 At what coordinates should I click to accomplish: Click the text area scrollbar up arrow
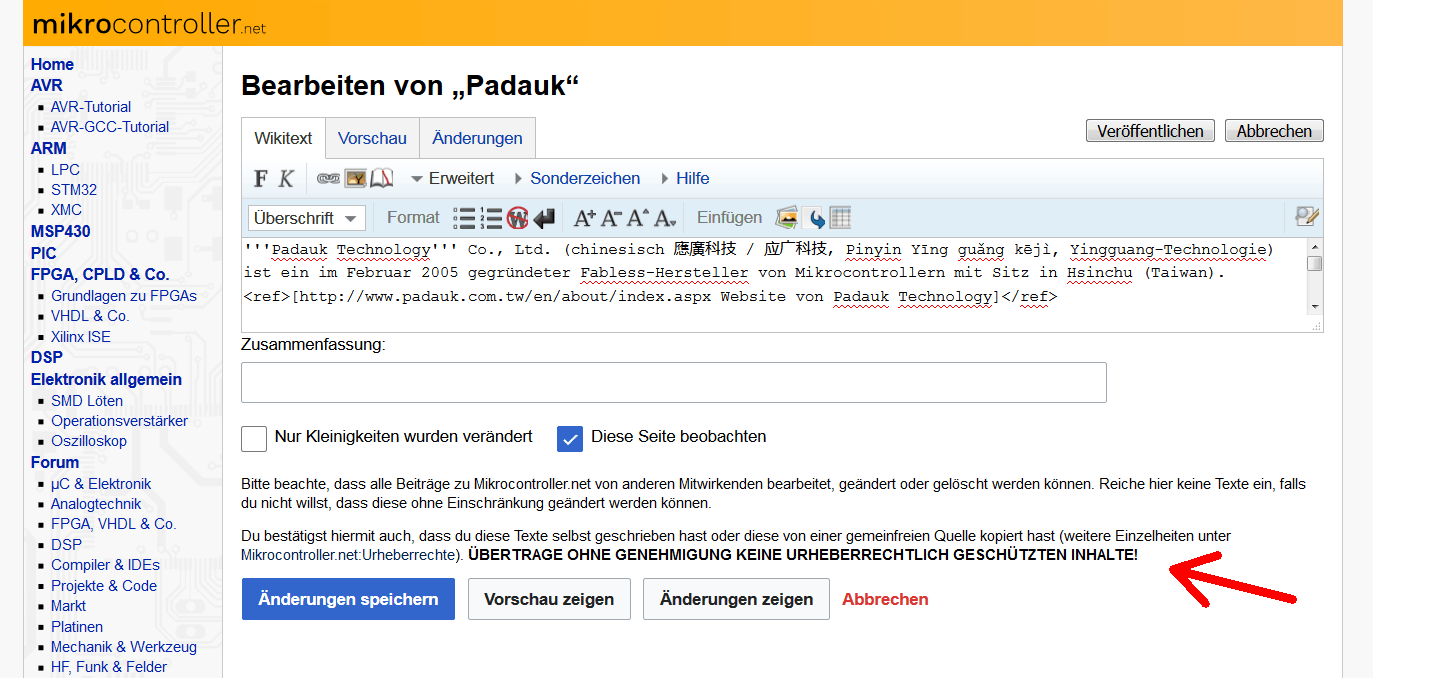[x=1315, y=246]
